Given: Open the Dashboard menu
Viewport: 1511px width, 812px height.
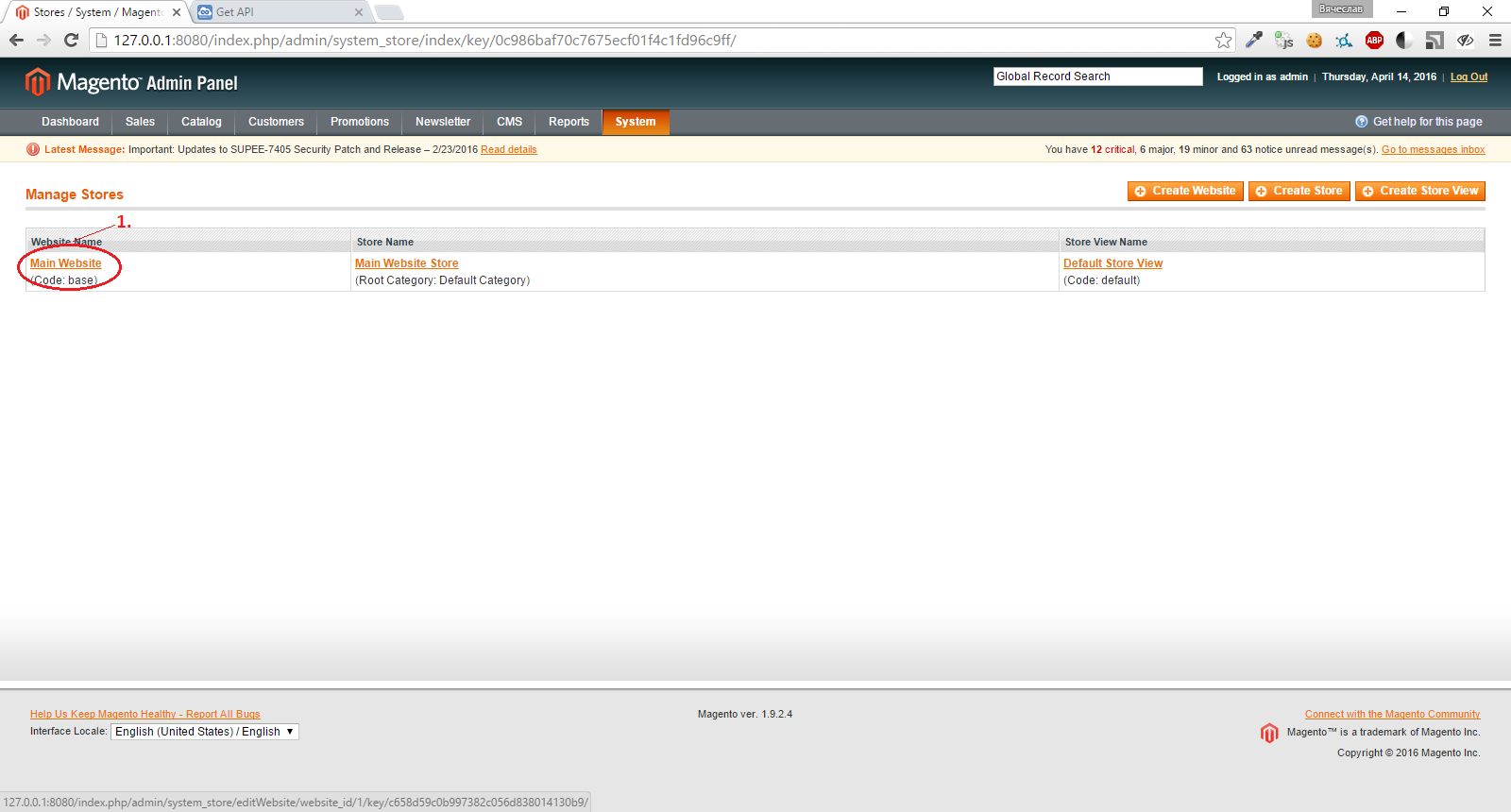Looking at the screenshot, I should tap(70, 122).
